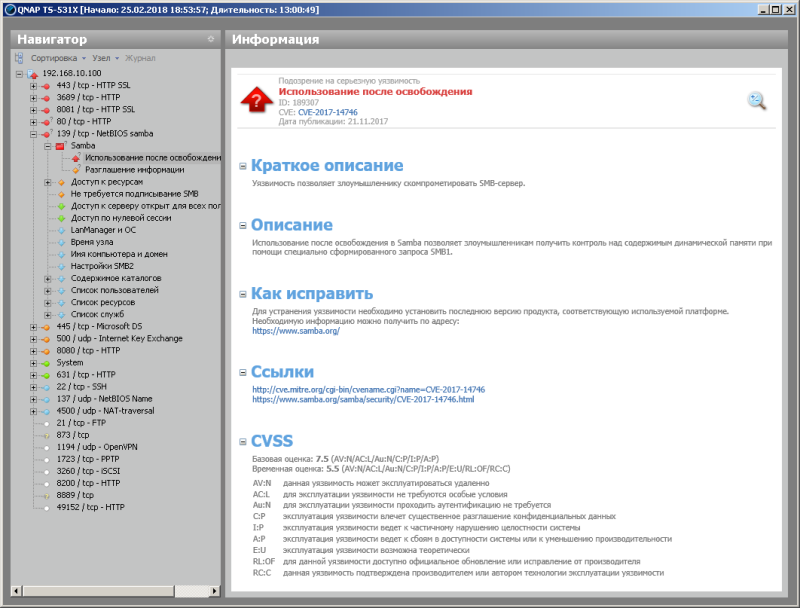
Task: Click the blue icon beside Время узла
Action: 61,242
